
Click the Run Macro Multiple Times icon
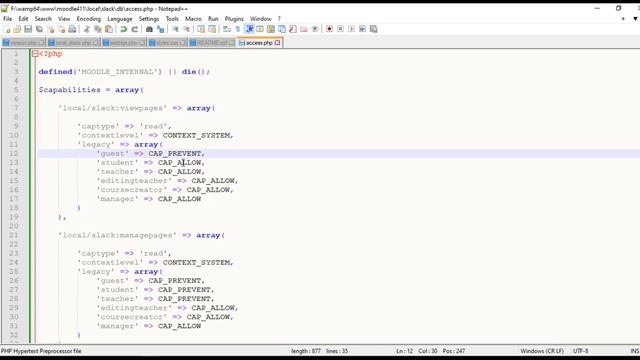pos(362,29)
